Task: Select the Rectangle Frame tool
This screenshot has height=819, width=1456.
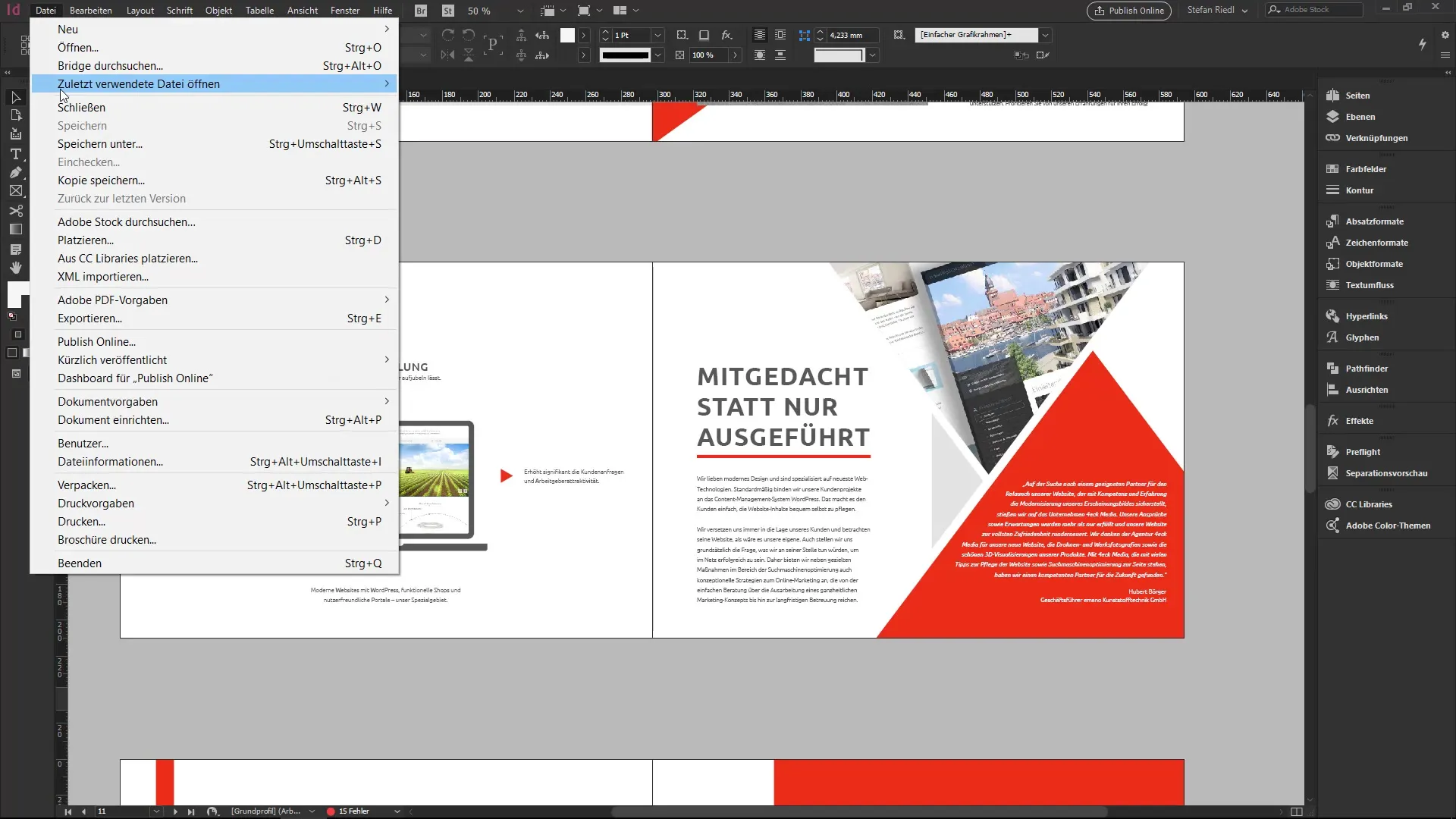Action: tap(15, 191)
